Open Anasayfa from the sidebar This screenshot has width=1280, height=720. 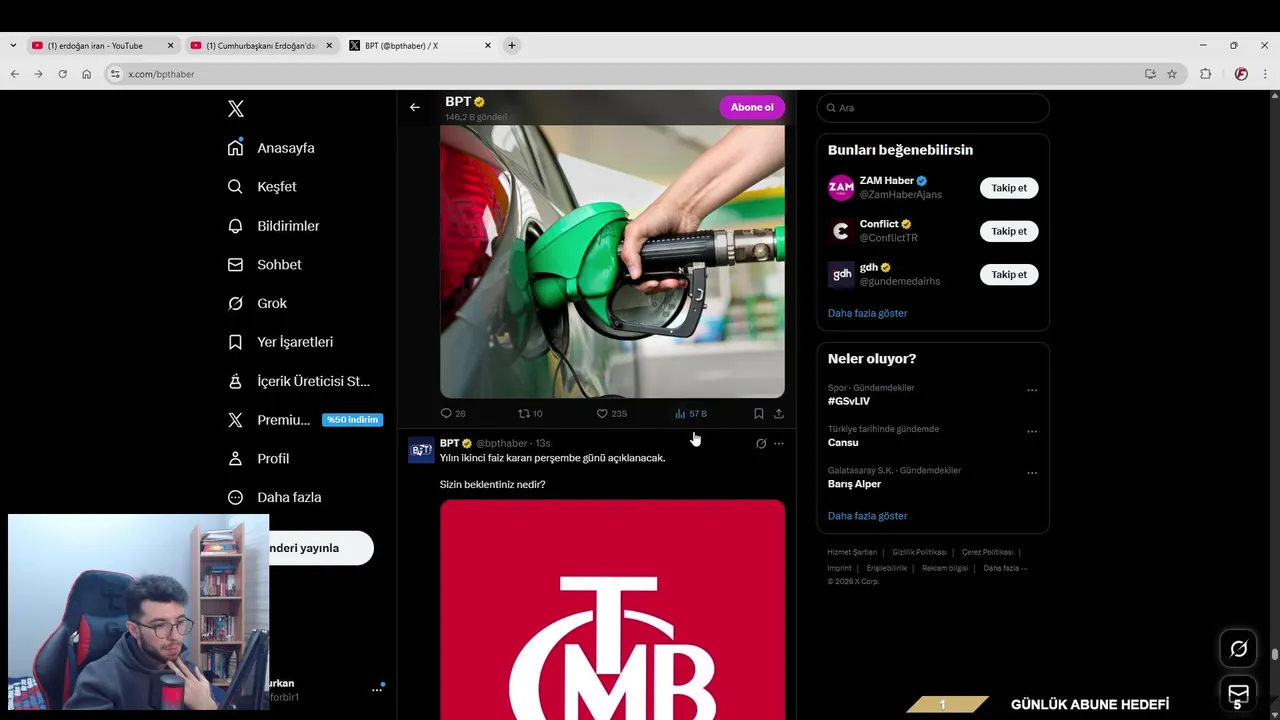click(271, 148)
